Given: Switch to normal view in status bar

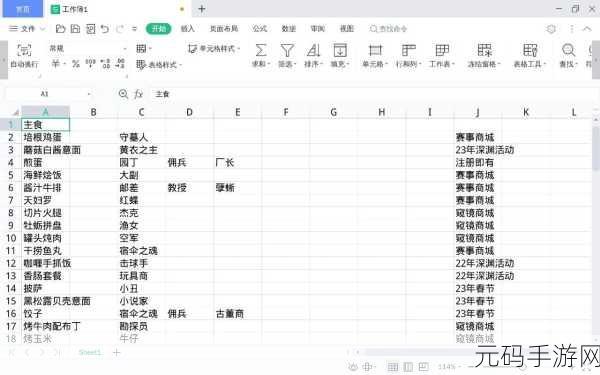Looking at the screenshot, I should [x=393, y=367].
